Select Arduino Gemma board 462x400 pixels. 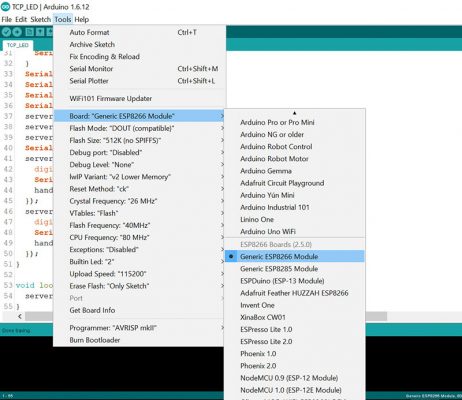[295, 171]
